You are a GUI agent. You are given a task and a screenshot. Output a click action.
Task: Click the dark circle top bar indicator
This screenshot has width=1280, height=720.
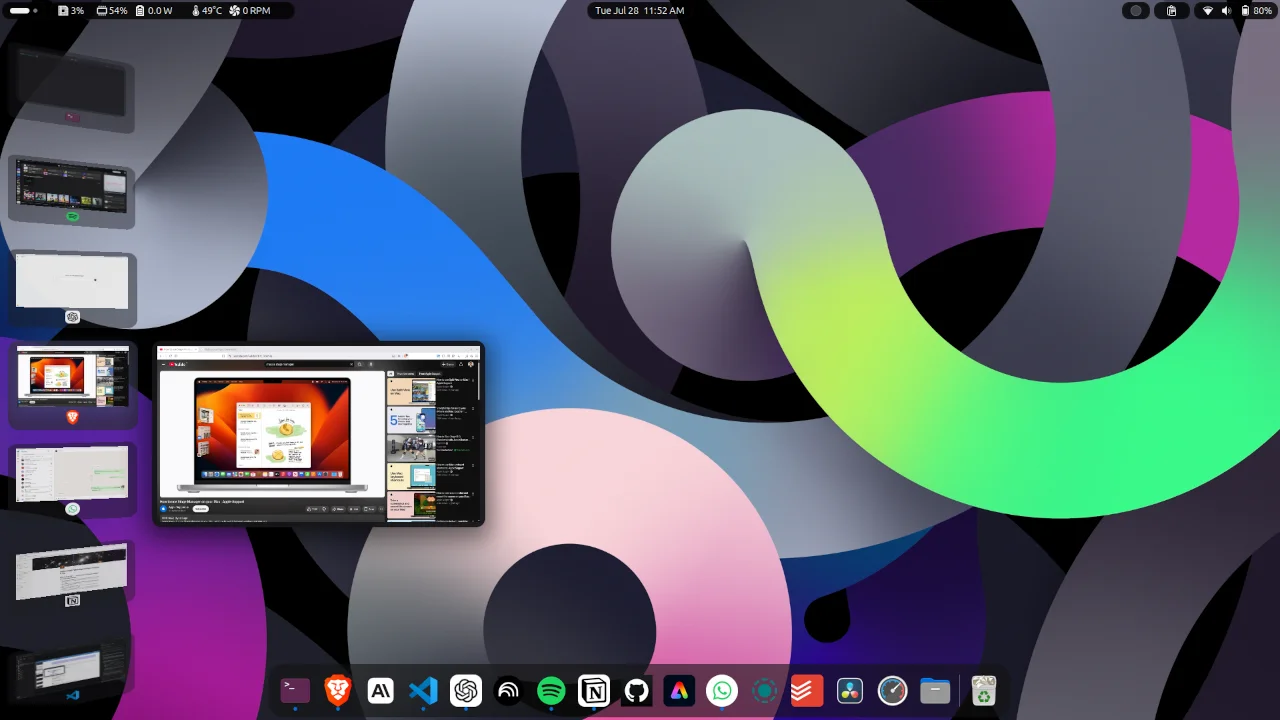tap(1135, 10)
